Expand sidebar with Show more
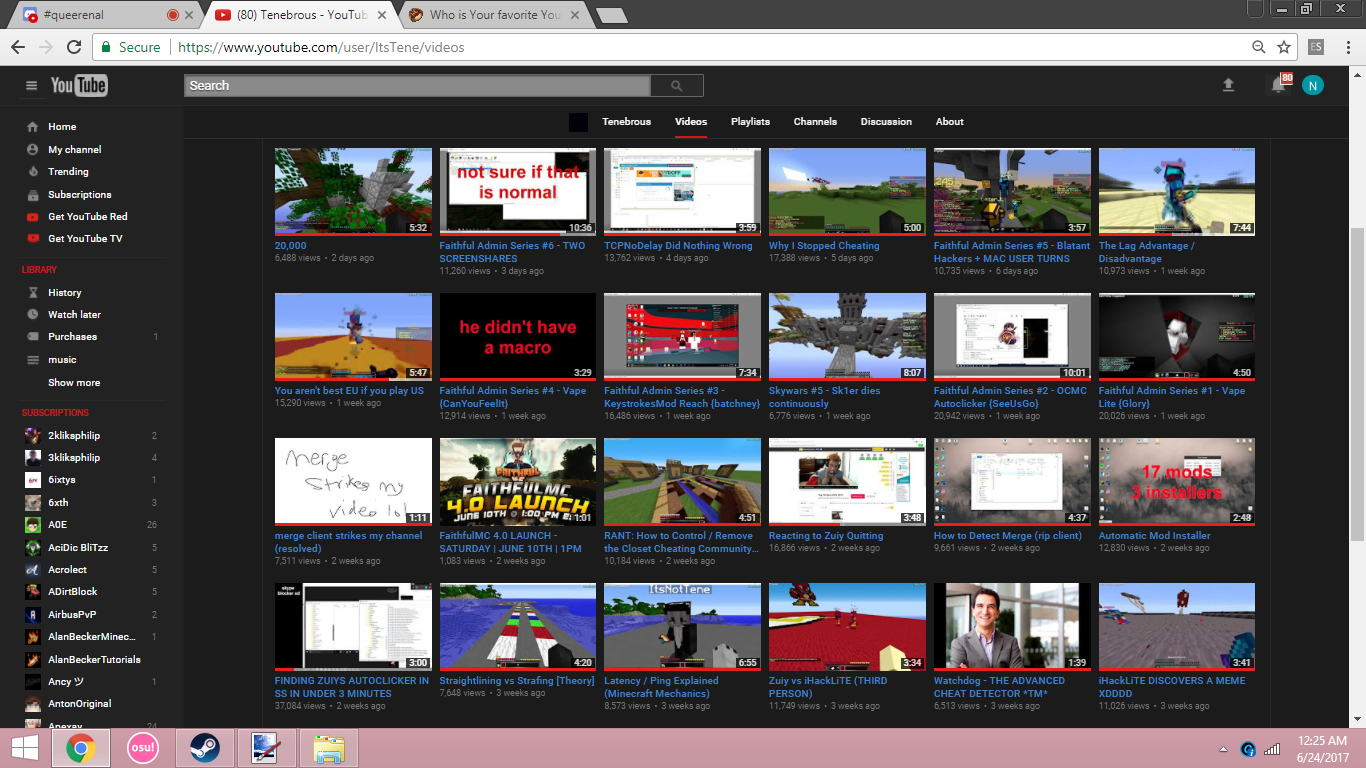This screenshot has height=768, width=1366. (x=74, y=383)
